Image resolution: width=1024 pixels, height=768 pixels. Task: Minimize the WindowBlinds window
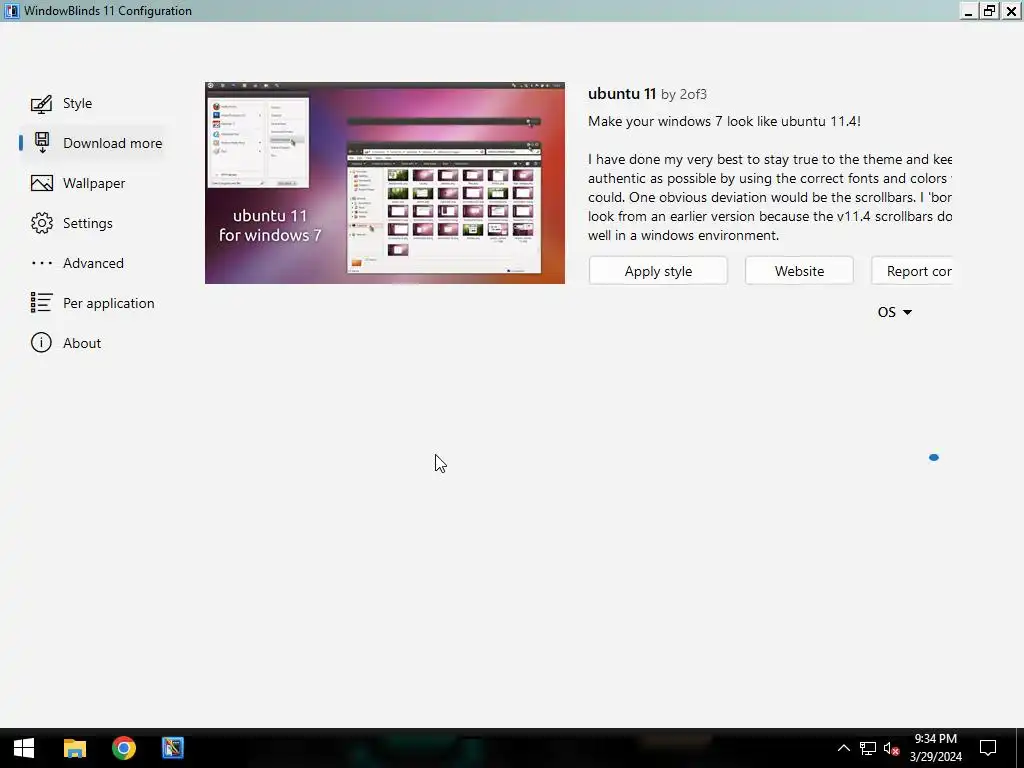click(x=968, y=11)
